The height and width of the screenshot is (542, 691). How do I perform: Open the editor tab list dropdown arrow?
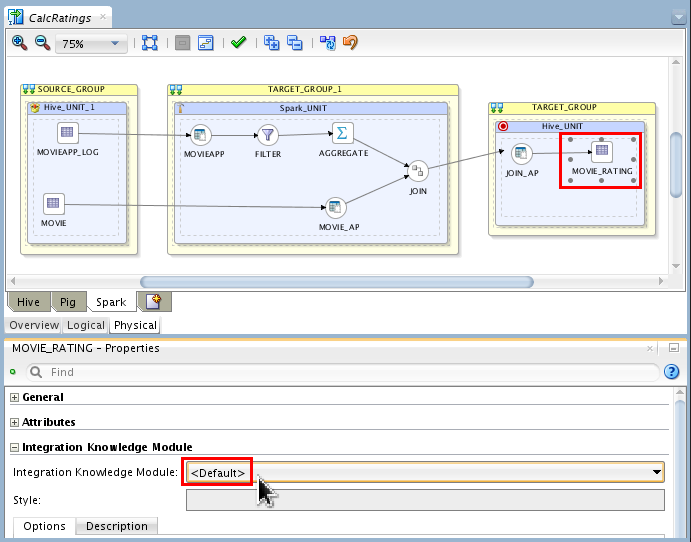(678, 18)
